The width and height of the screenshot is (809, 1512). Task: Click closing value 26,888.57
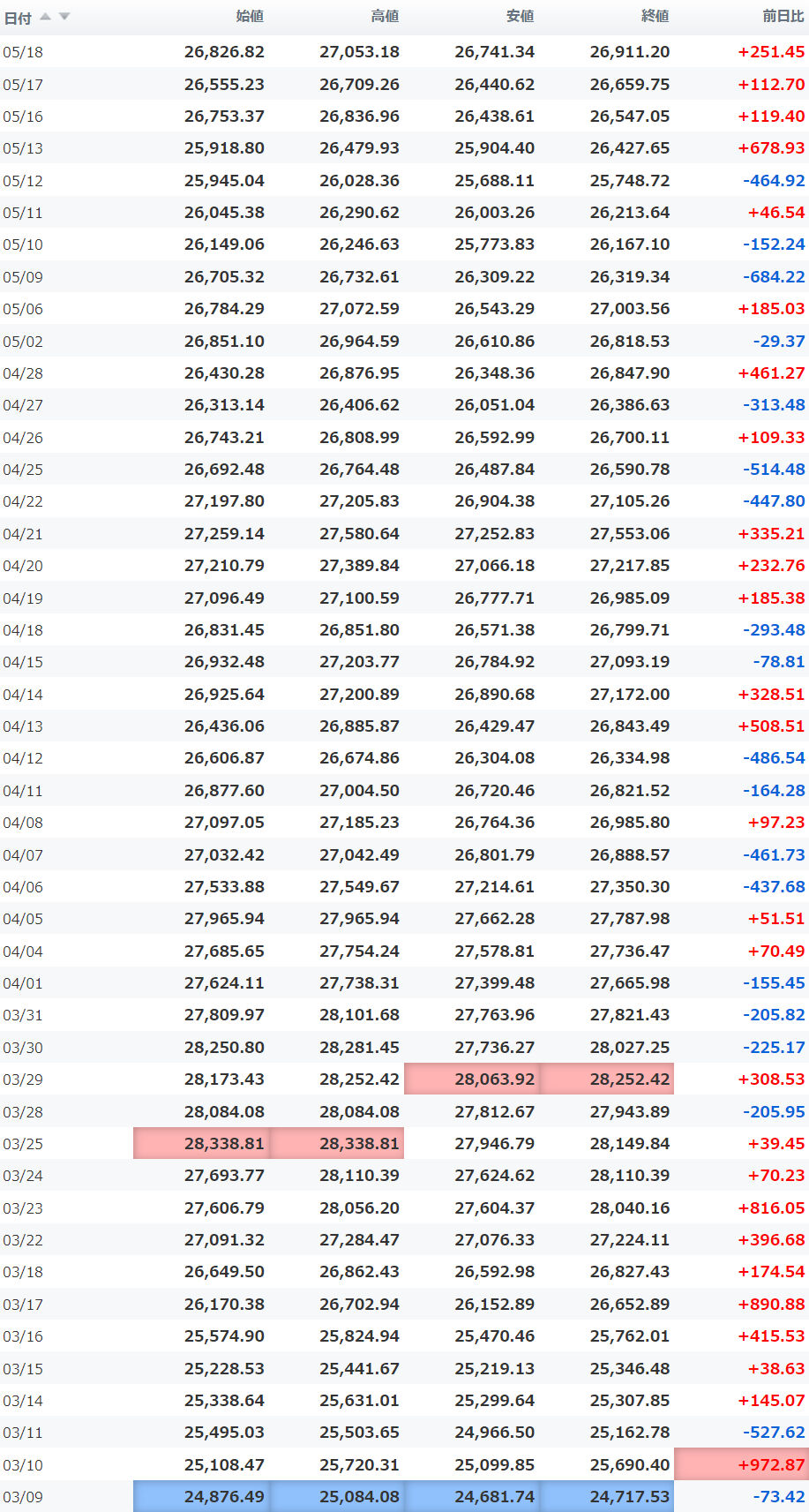click(x=630, y=855)
